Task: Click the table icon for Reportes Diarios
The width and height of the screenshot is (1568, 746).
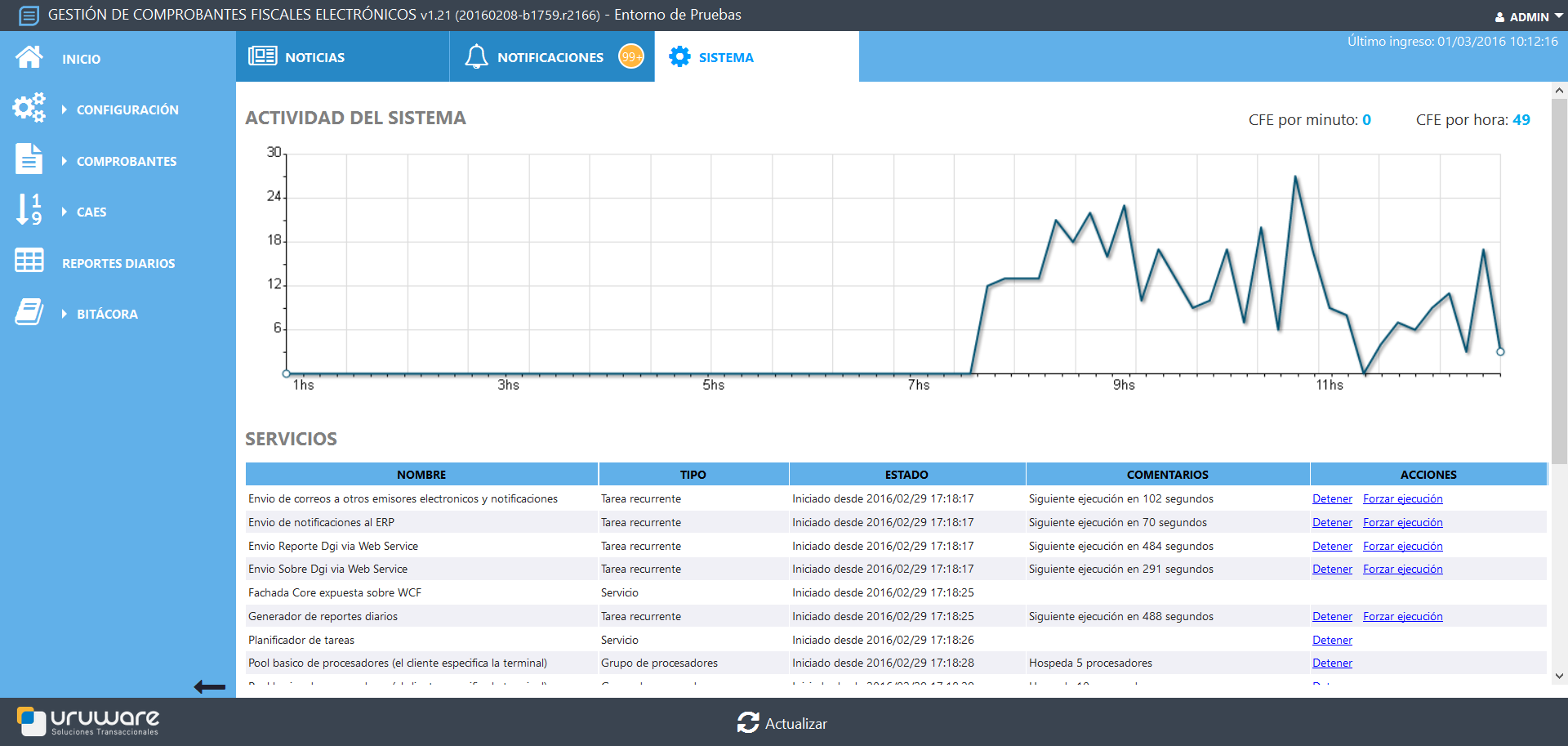Action: point(29,261)
